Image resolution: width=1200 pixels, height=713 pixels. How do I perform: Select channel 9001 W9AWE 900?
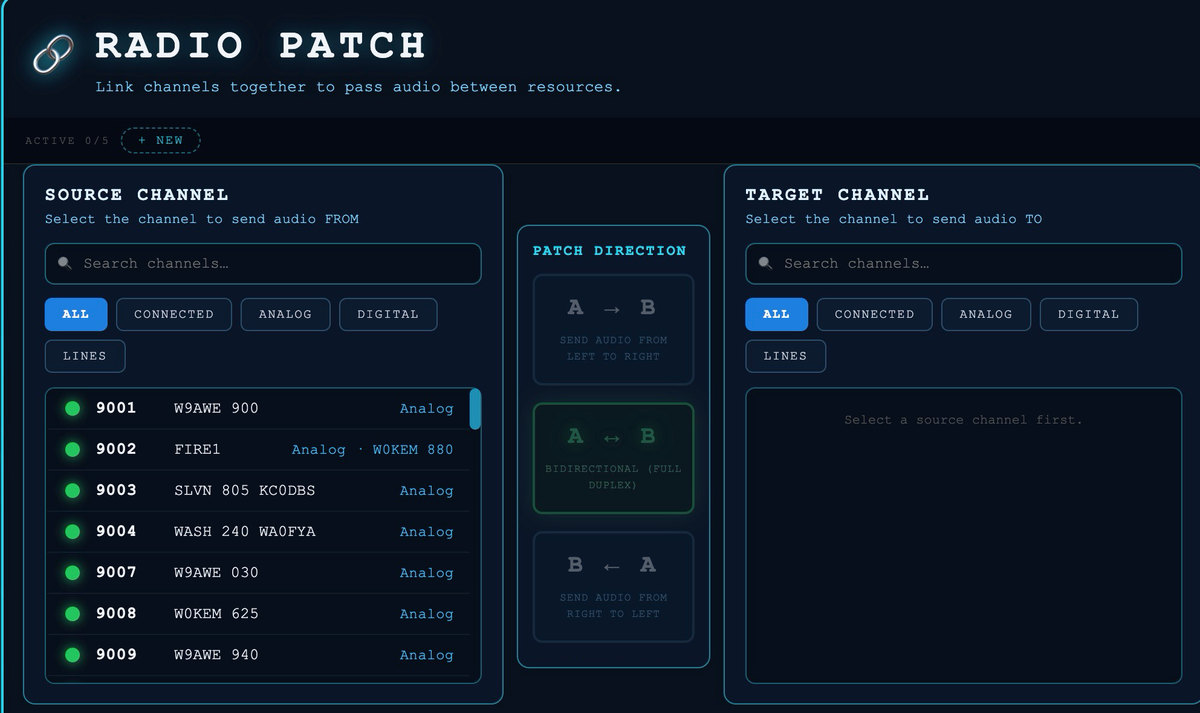click(258, 408)
